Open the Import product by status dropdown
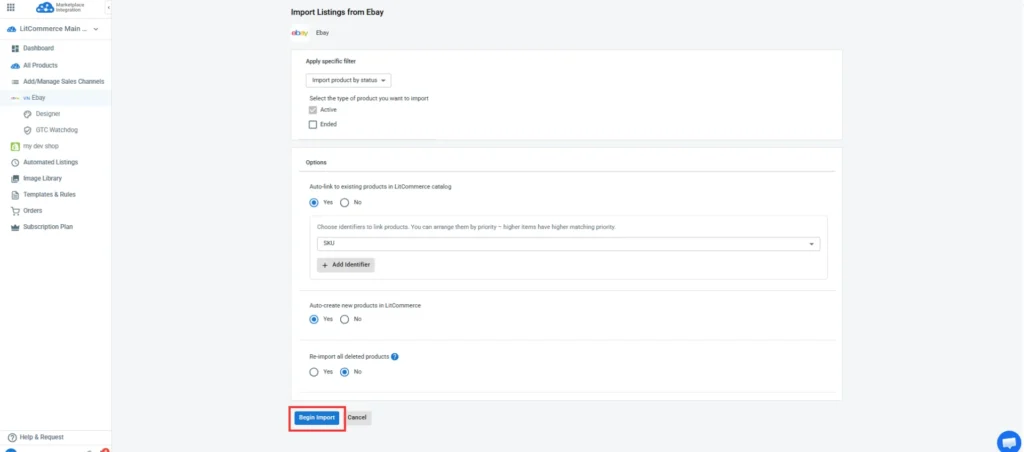Image resolution: width=1024 pixels, height=452 pixels. (x=348, y=80)
